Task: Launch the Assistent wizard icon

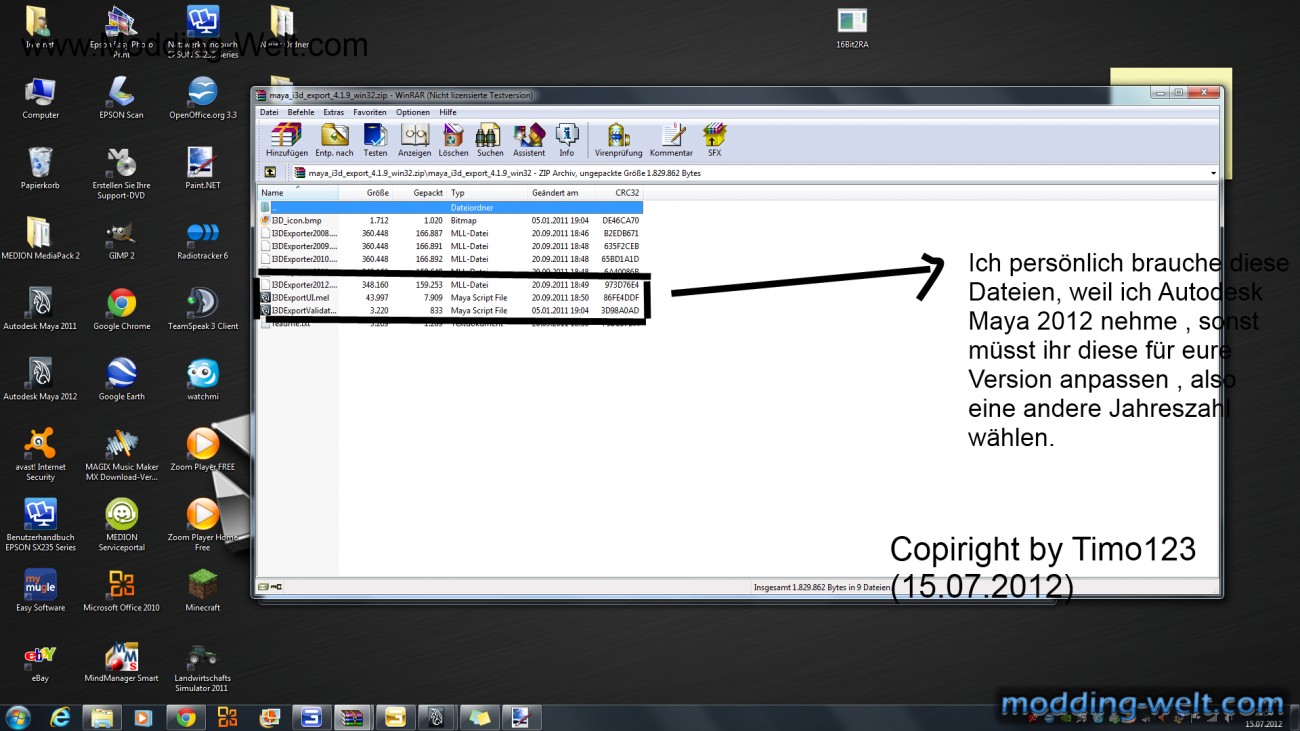Action: pos(529,140)
